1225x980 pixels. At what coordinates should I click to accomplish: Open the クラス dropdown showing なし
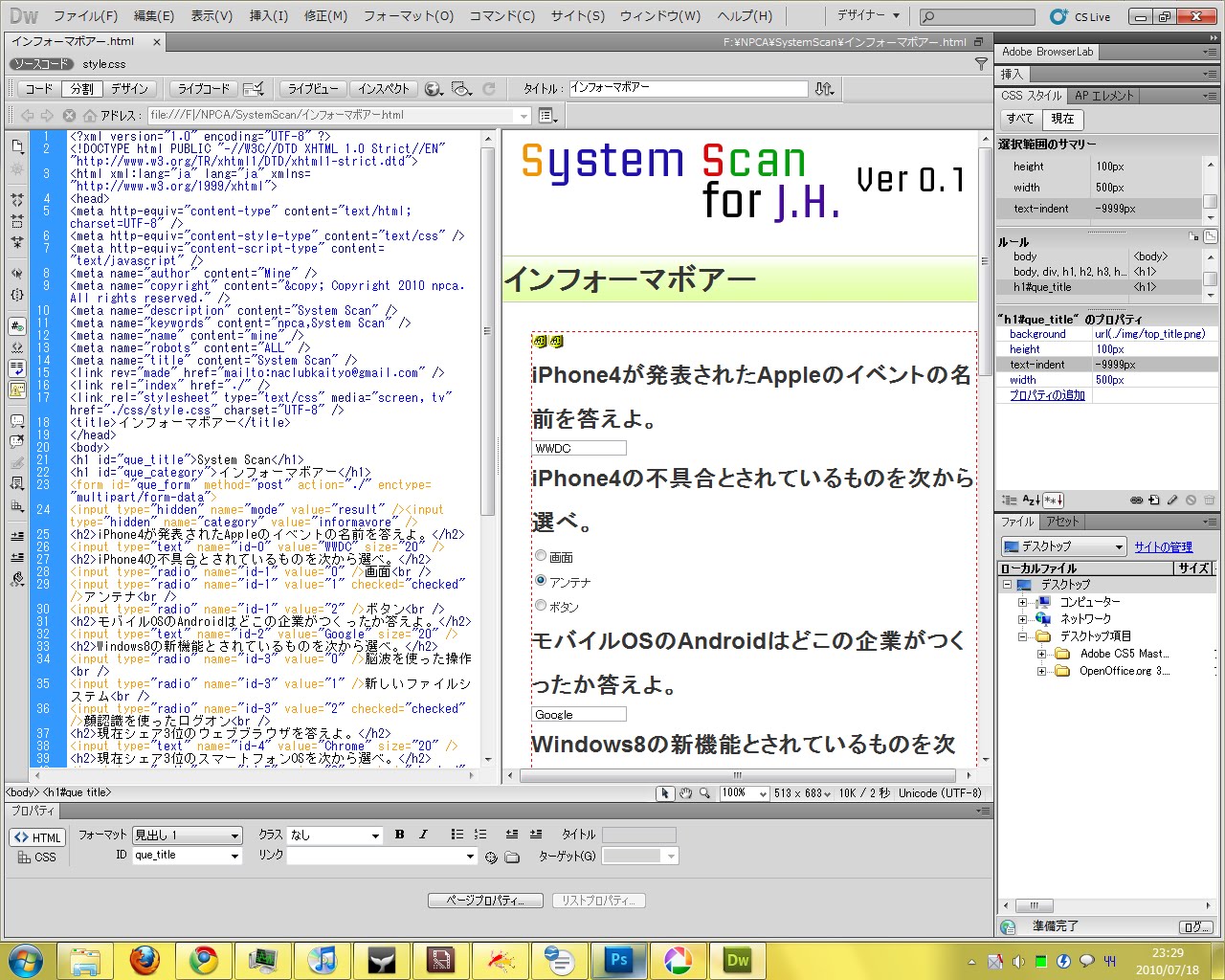[x=334, y=835]
